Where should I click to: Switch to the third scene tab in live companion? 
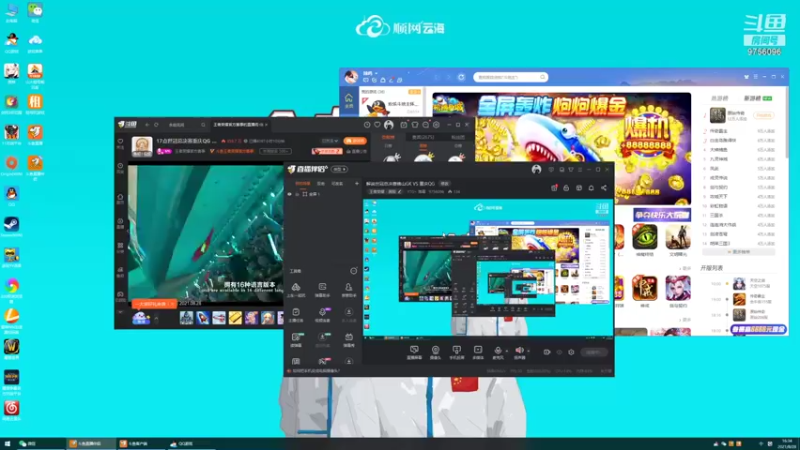[337, 184]
